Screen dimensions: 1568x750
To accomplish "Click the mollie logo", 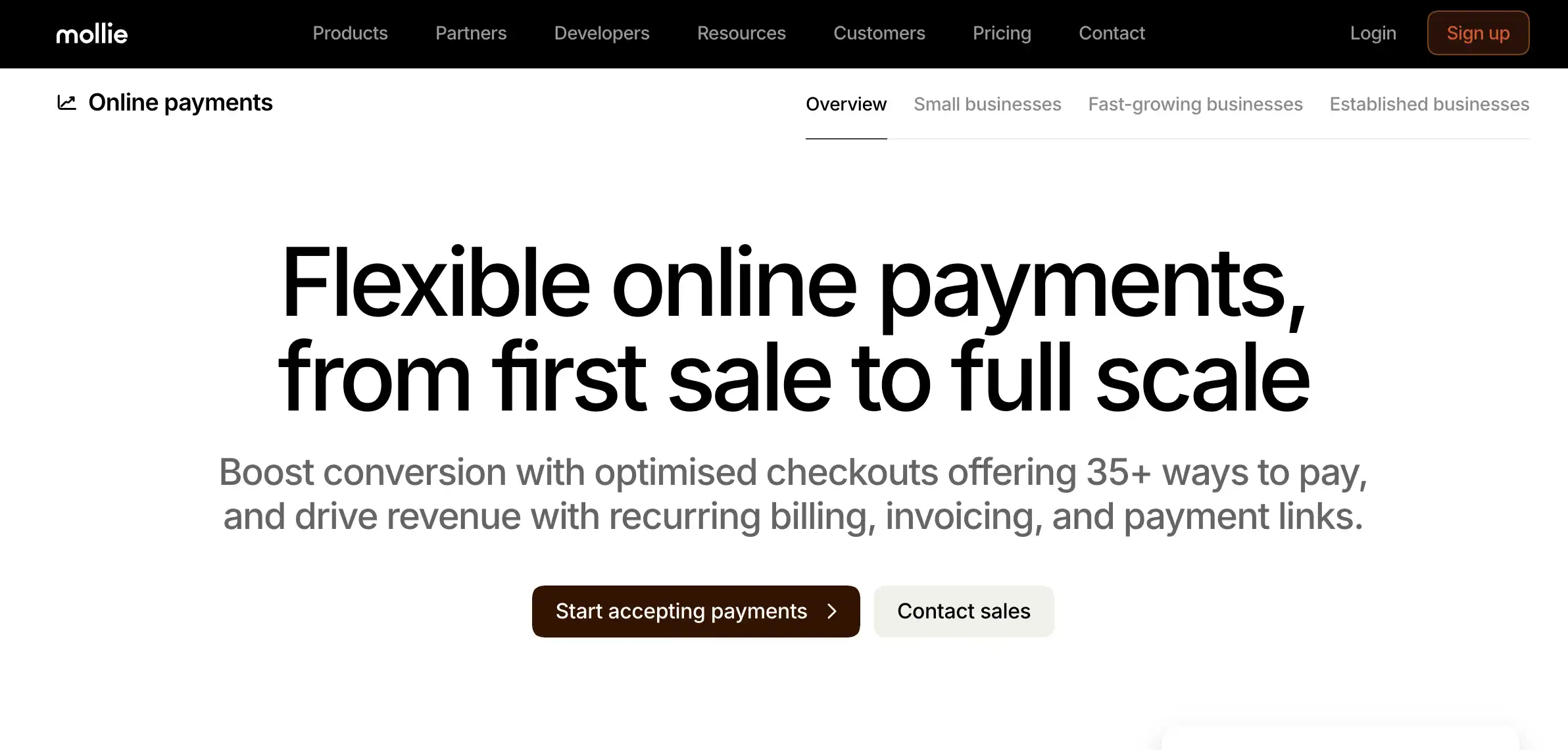I will pos(92,34).
